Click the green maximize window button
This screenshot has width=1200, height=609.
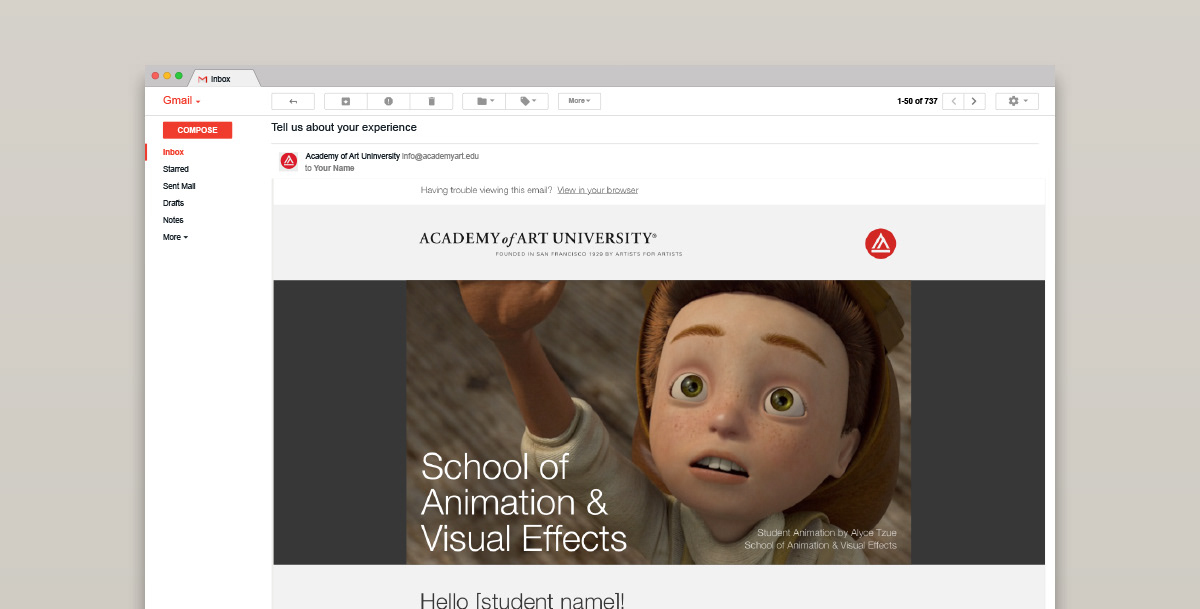coord(179,76)
